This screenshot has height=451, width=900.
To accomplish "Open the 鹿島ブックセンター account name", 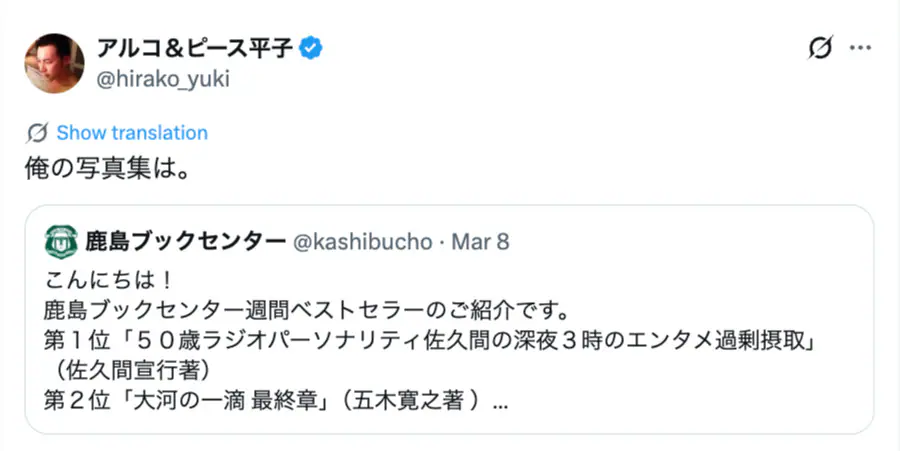I will tap(186, 242).
